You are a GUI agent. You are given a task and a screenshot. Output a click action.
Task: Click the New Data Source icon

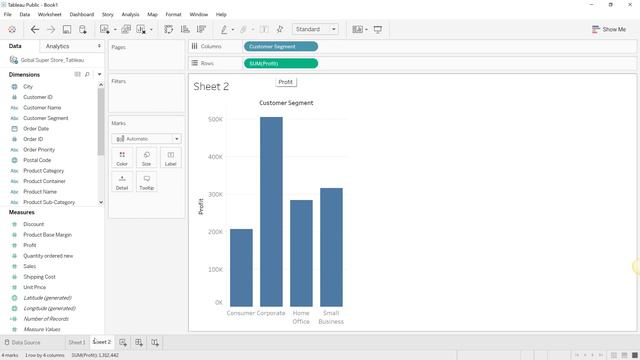83,29
